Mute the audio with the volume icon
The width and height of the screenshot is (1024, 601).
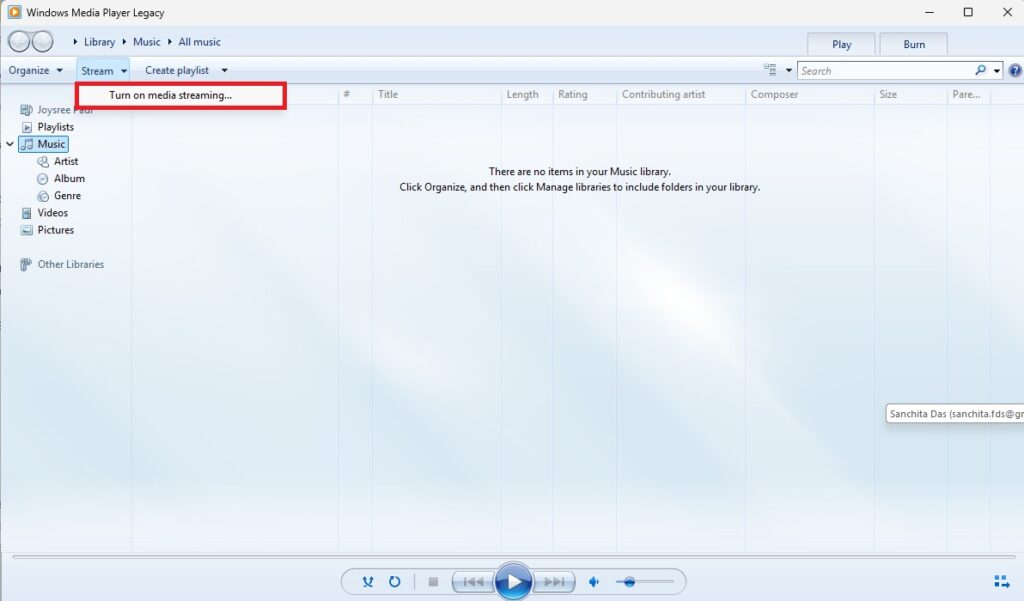click(594, 581)
